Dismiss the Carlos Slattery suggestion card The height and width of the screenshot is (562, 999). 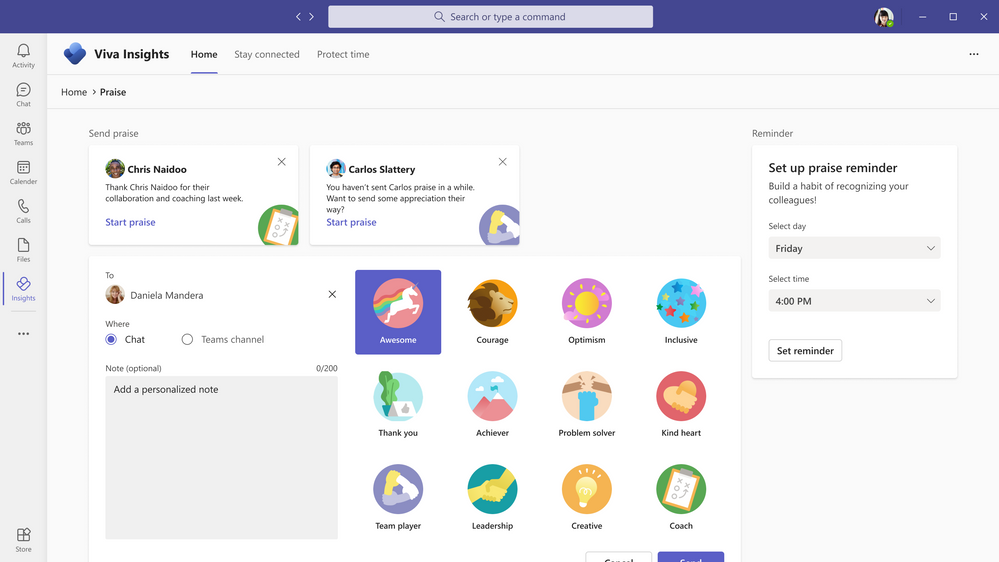(x=503, y=162)
